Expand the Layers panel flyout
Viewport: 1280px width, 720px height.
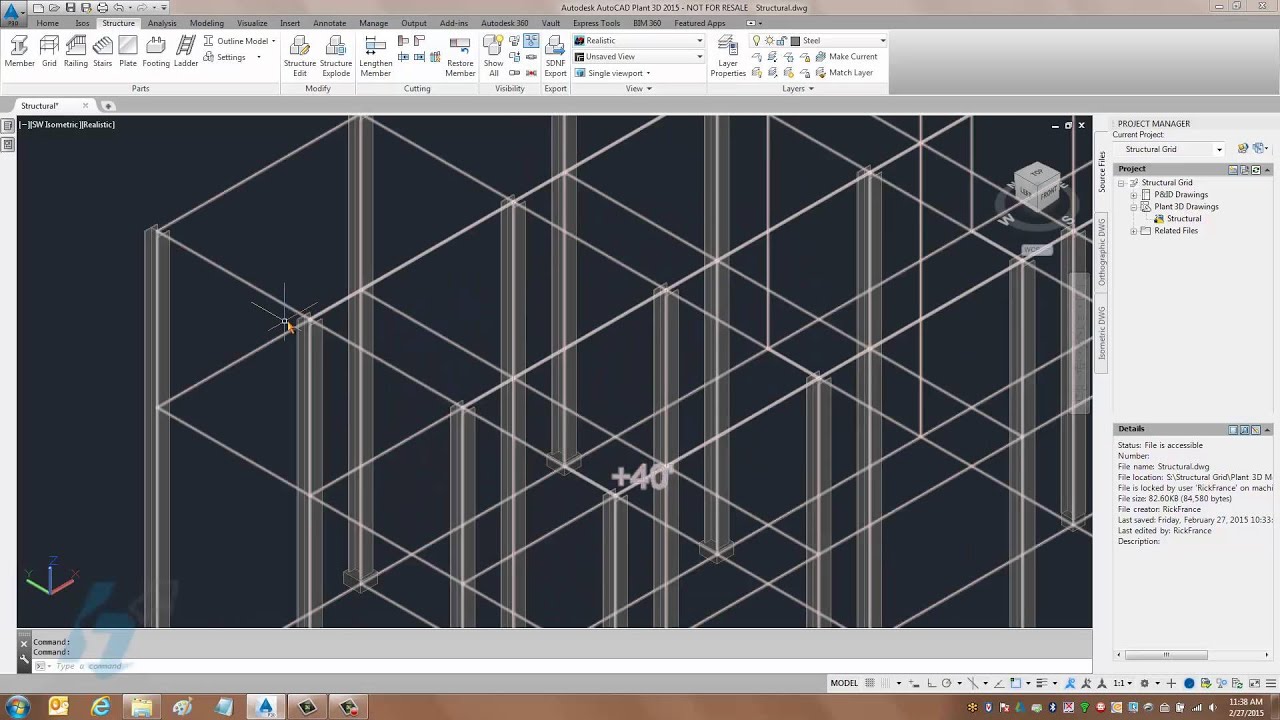tap(797, 89)
